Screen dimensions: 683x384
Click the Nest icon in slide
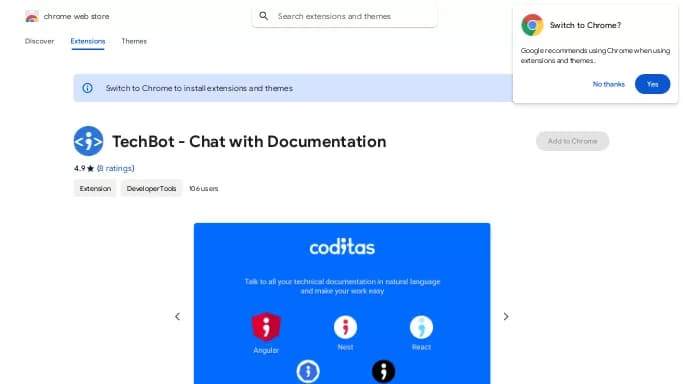[345, 327]
